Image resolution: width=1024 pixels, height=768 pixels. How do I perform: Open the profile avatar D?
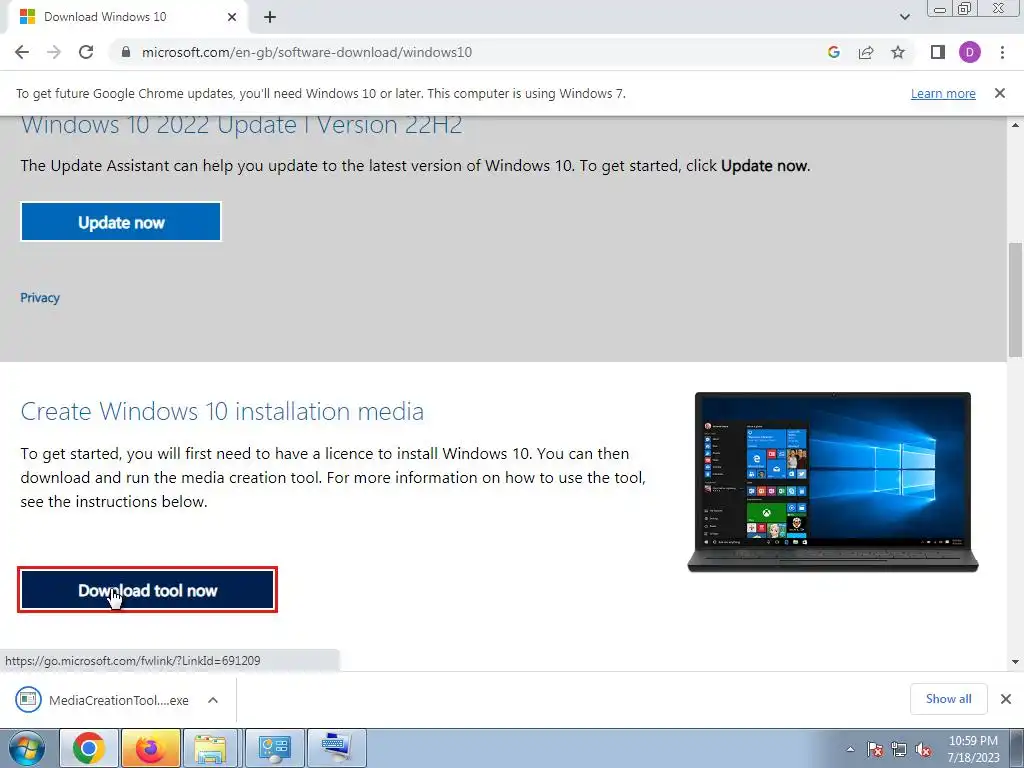coord(970,52)
